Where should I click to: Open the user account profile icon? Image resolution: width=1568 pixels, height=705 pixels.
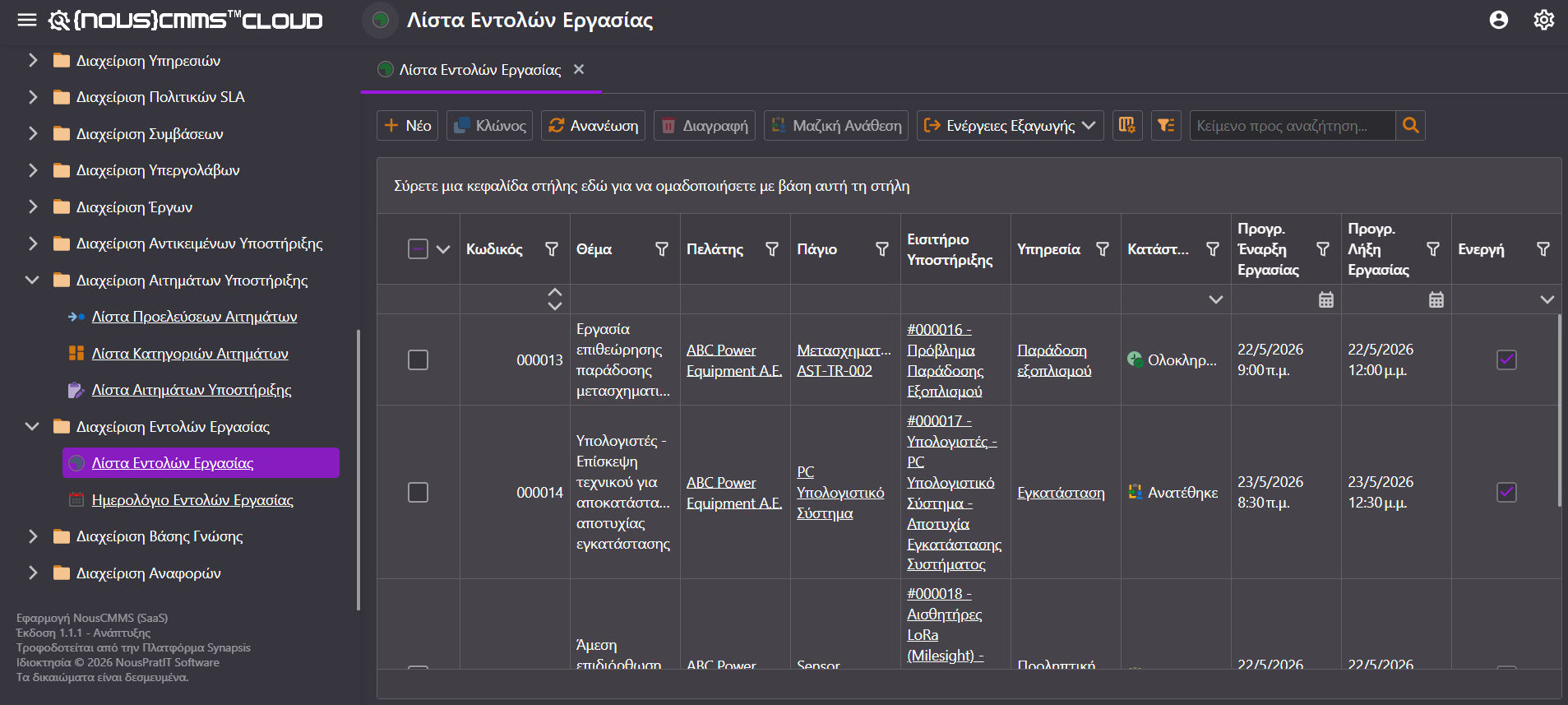coord(1499,20)
